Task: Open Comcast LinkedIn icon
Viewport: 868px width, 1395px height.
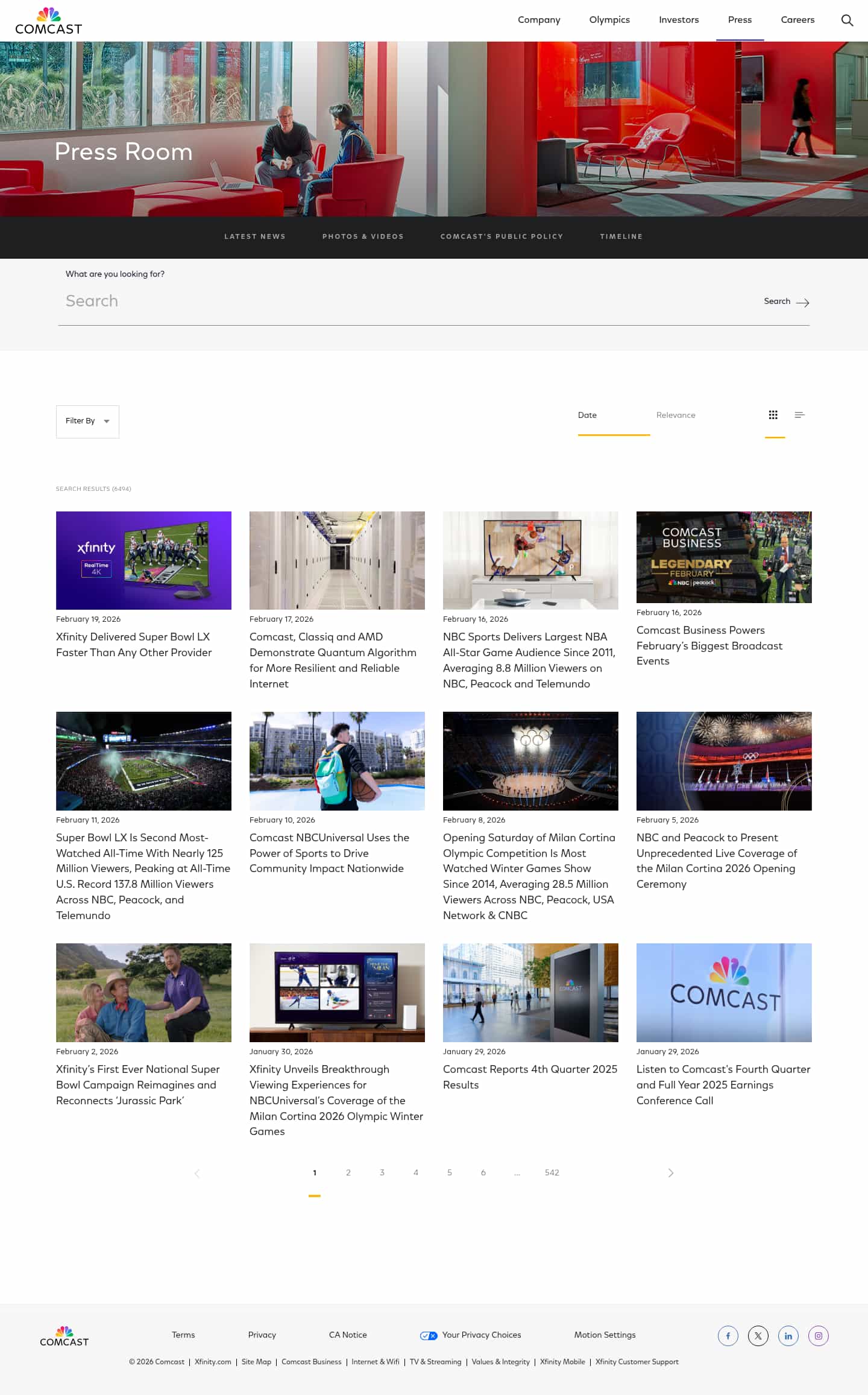Action: coord(788,1336)
